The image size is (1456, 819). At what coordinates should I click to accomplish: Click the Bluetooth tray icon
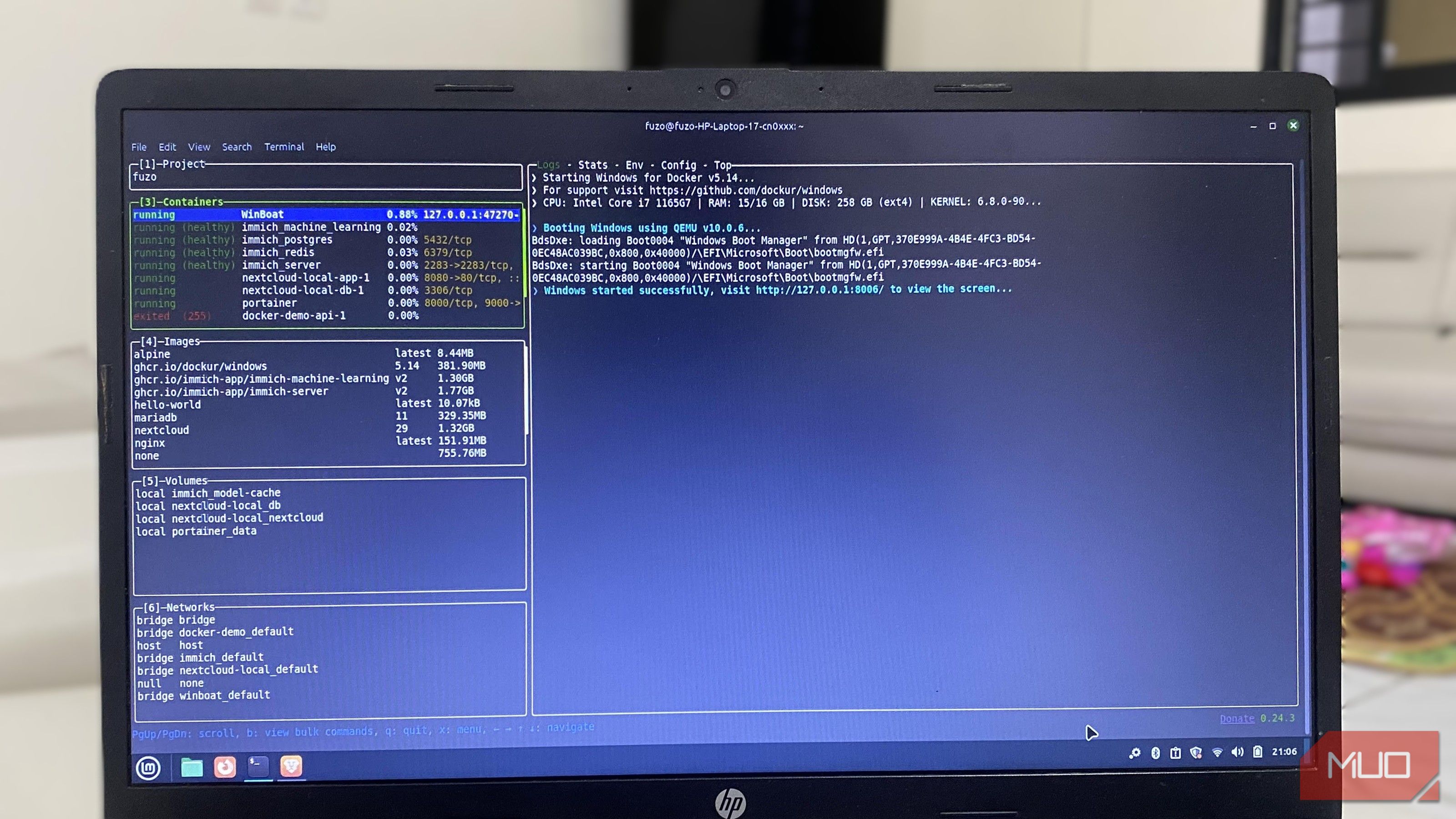1156,753
